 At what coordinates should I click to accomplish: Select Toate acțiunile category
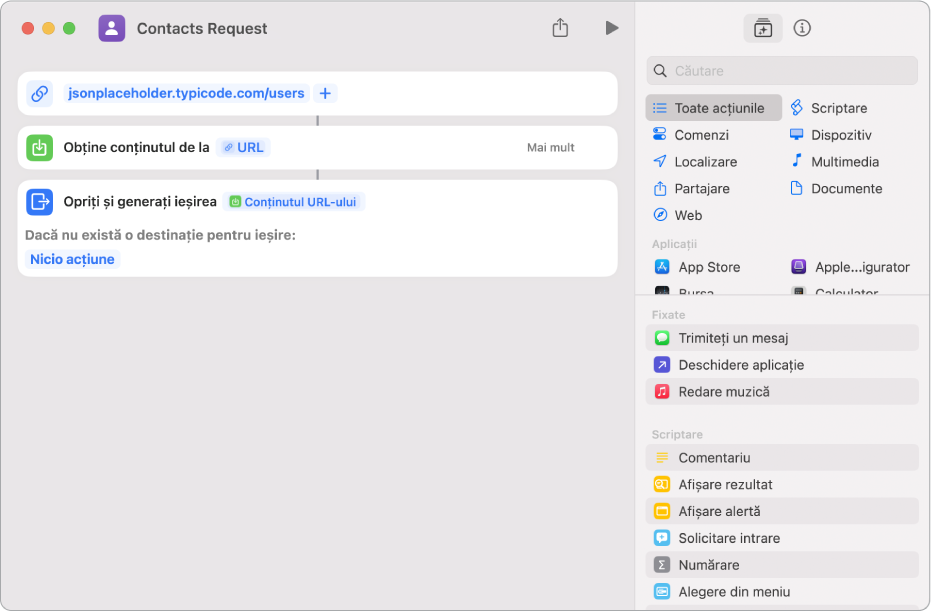pos(714,108)
